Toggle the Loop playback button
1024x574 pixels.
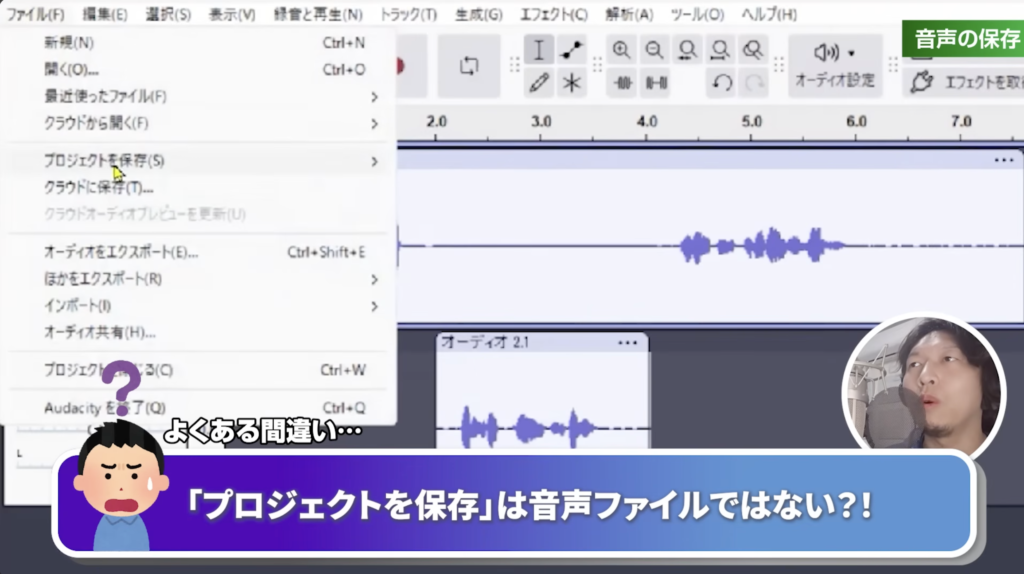pos(469,66)
